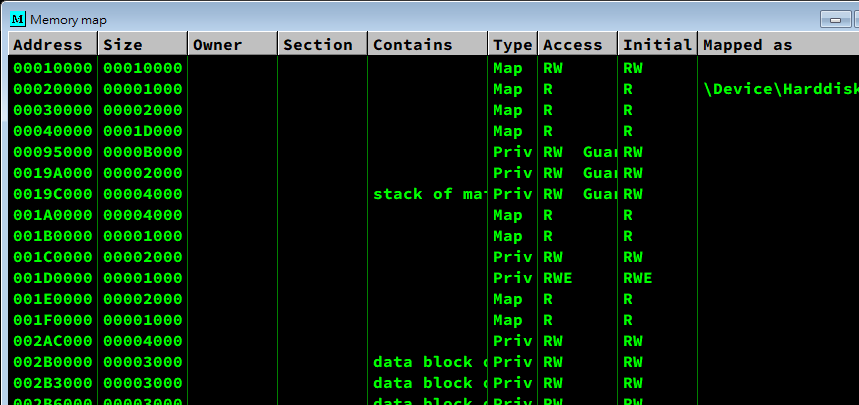The height and width of the screenshot is (405, 859).
Task: Select guarded Priv row at address 00095000
Action: (x=53, y=152)
